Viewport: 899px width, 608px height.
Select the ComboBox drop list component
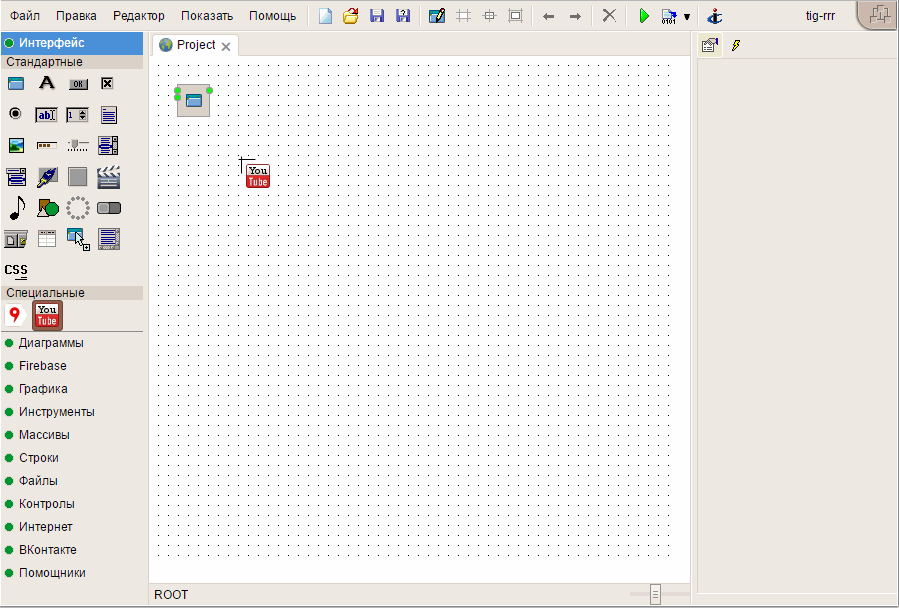[x=16, y=177]
